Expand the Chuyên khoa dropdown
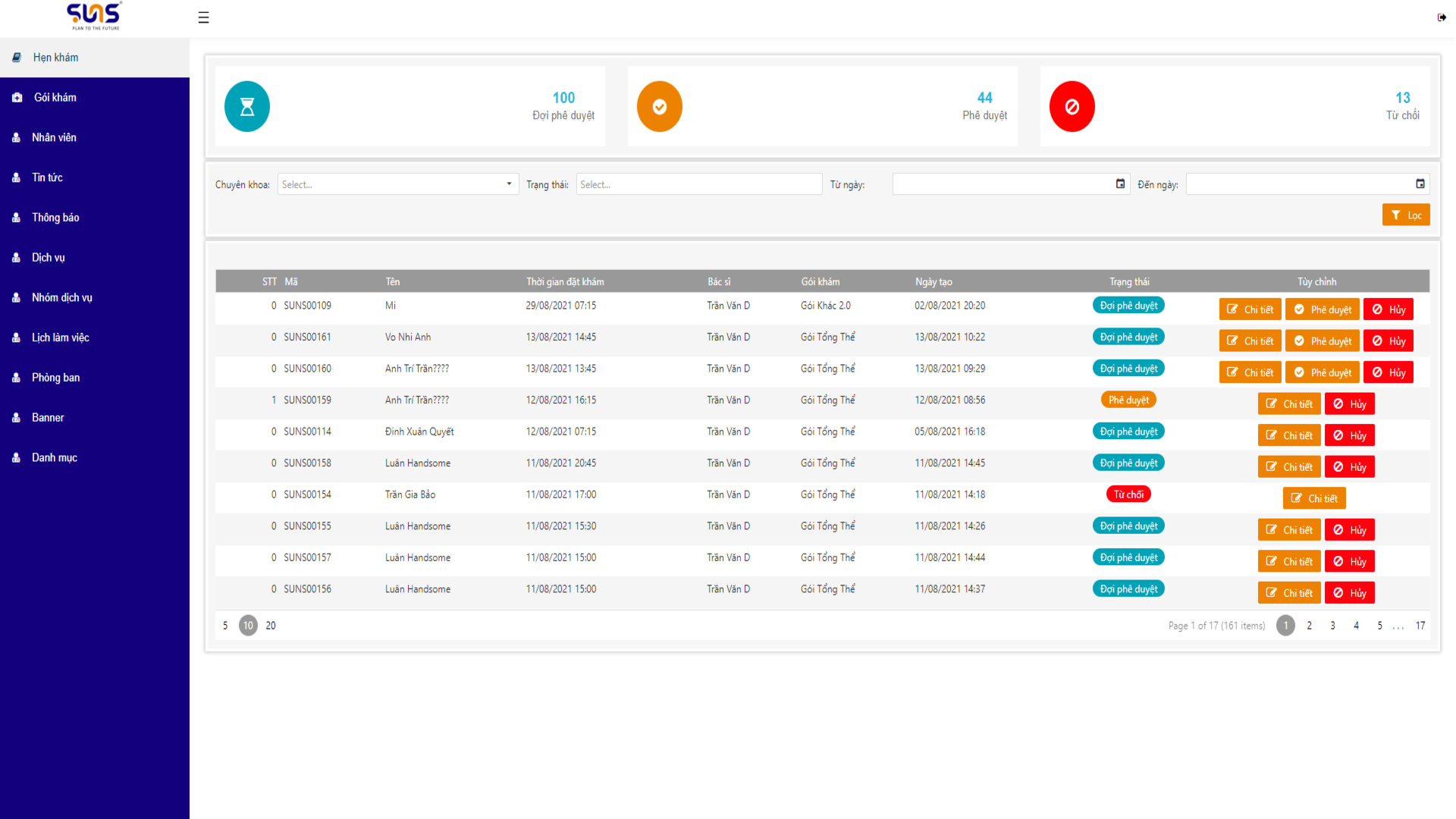The height and width of the screenshot is (819, 1456). (x=508, y=184)
